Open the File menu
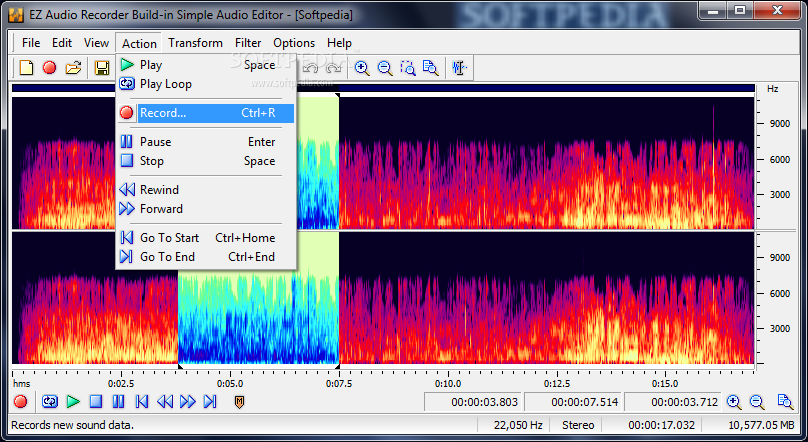The image size is (808, 442). pyautogui.click(x=31, y=43)
